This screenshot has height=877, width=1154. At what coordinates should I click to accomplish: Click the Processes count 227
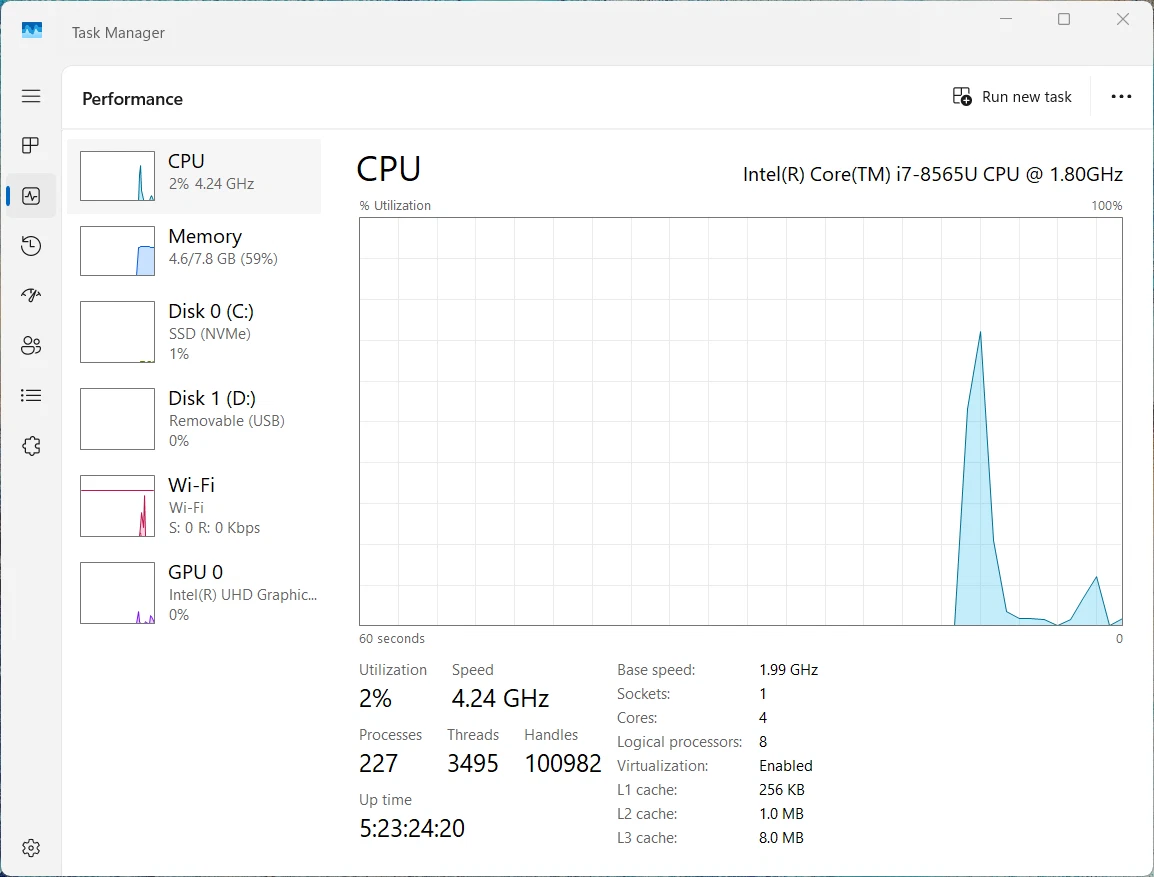378,764
